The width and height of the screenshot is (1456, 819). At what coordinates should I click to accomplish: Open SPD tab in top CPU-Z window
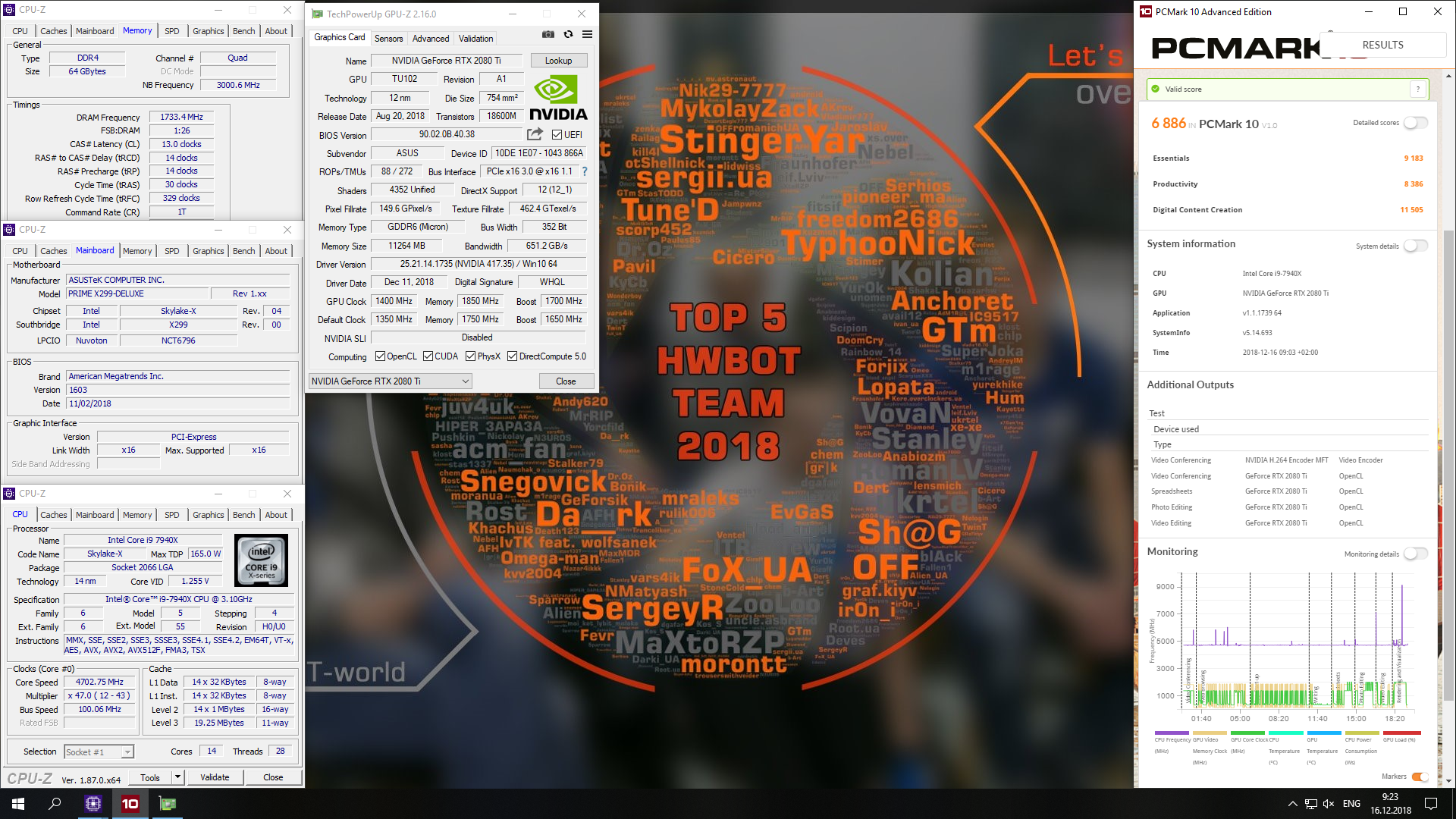click(172, 31)
